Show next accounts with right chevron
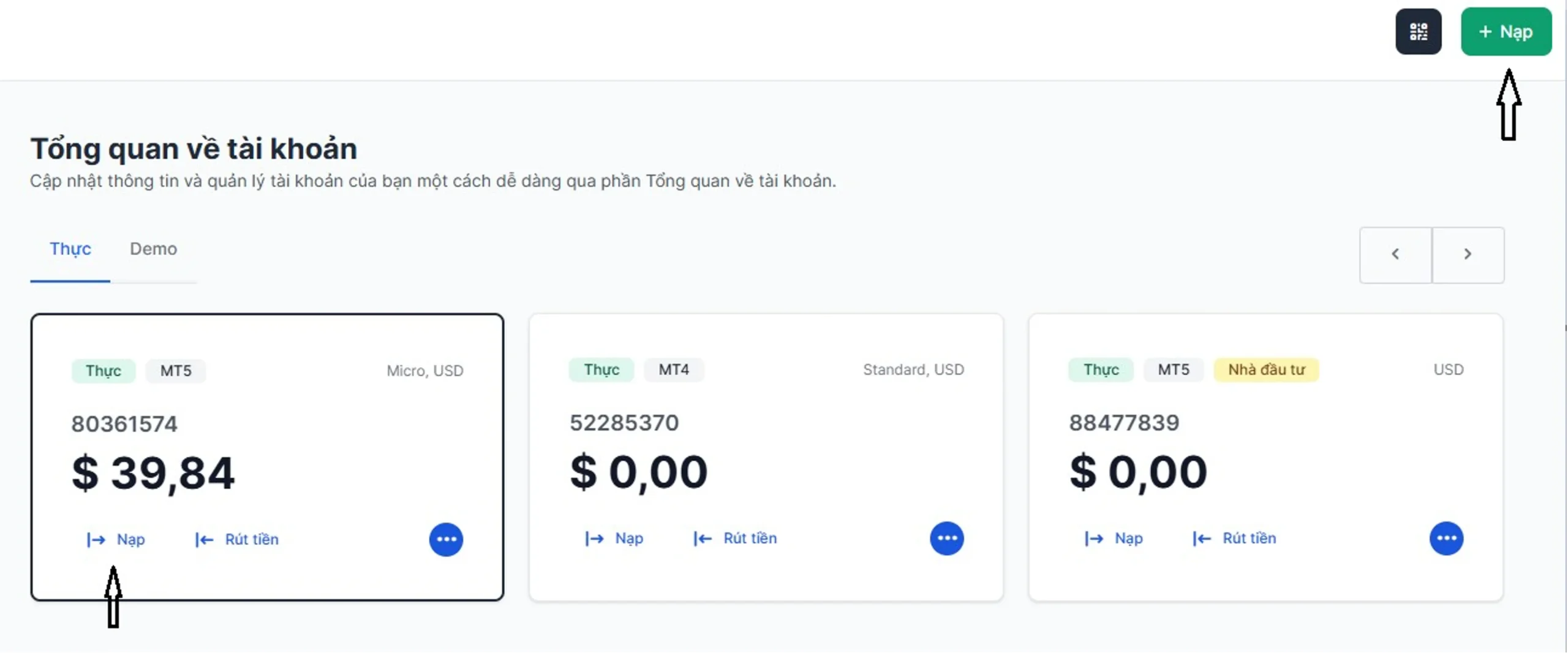Image resolution: width=1568 pixels, height=655 pixels. [1468, 254]
